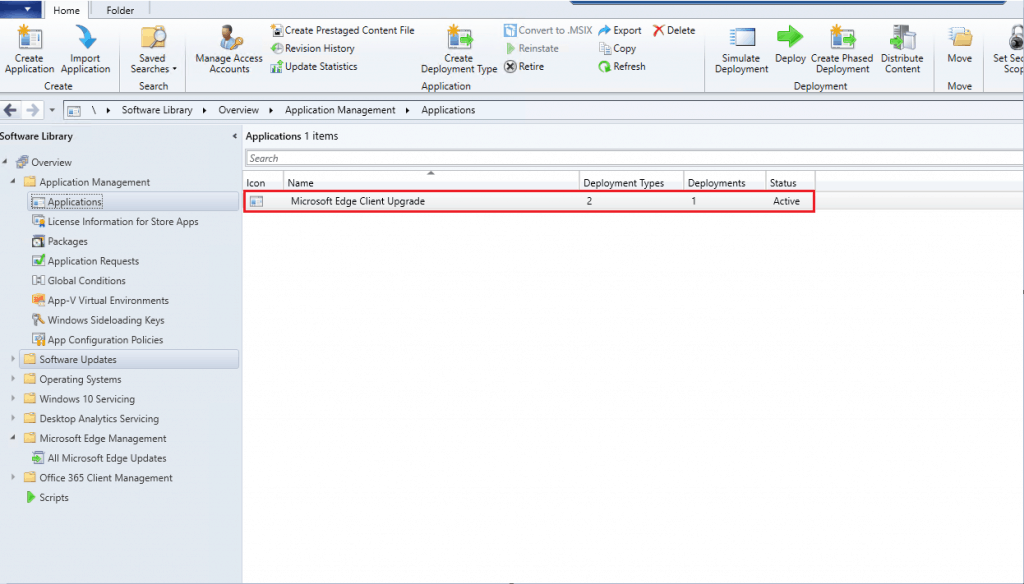This screenshot has height=584, width=1024.
Task: Select Application Requests node
Action: (93, 261)
